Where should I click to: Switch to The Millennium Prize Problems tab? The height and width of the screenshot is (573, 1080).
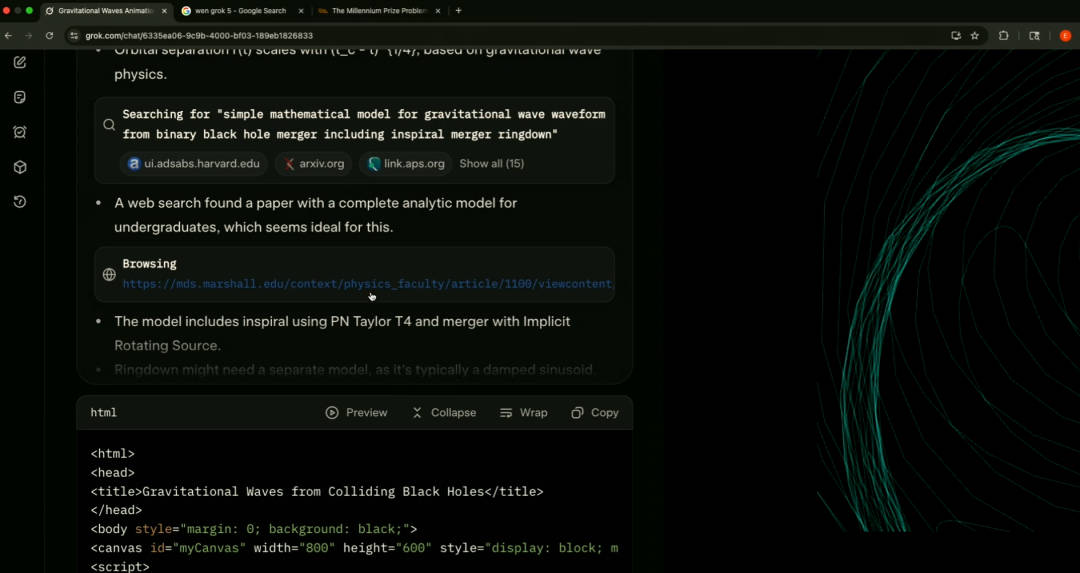[378, 11]
